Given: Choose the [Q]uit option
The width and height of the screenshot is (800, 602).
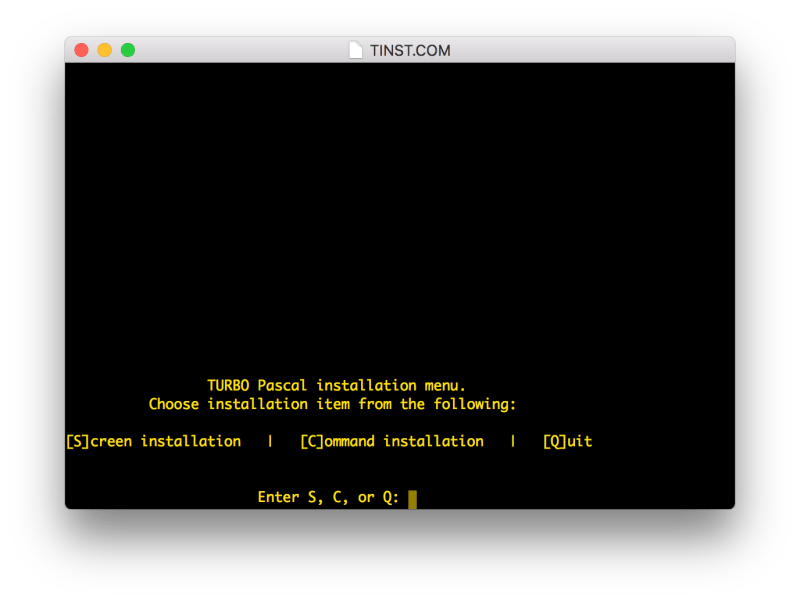Looking at the screenshot, I should [x=567, y=441].
